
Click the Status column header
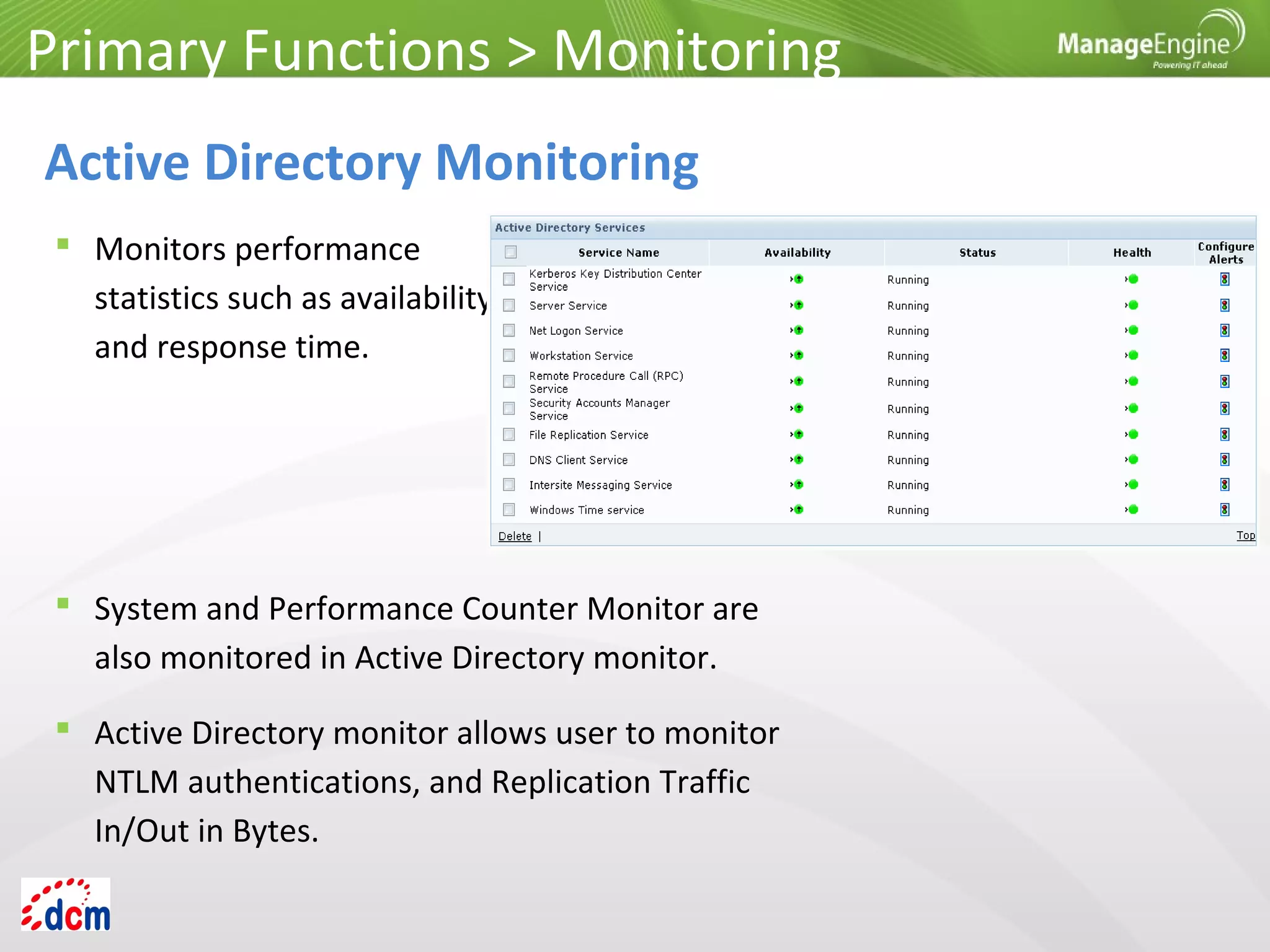point(977,253)
